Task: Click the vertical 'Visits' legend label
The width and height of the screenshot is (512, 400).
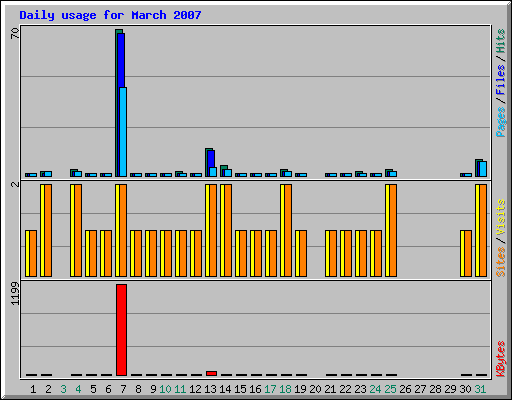Action: 501,217
